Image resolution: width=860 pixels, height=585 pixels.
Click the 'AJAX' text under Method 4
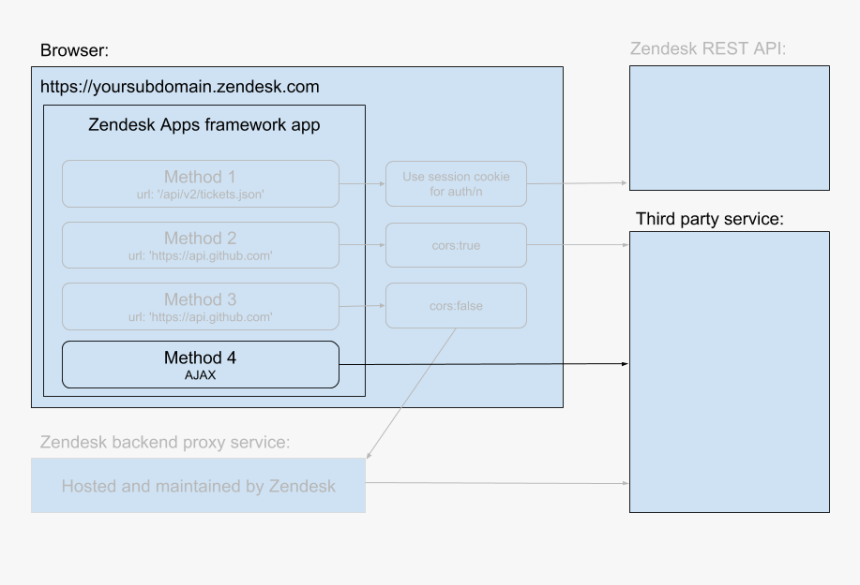click(200, 376)
